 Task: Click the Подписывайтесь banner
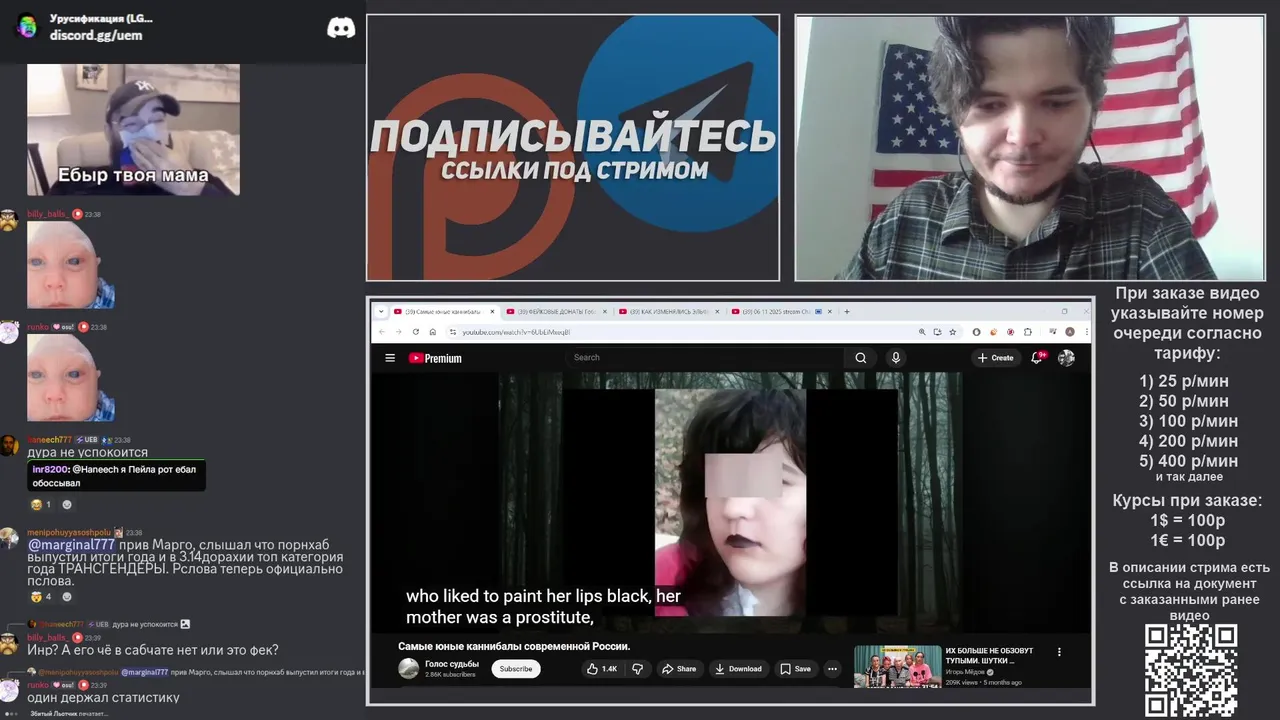573,148
